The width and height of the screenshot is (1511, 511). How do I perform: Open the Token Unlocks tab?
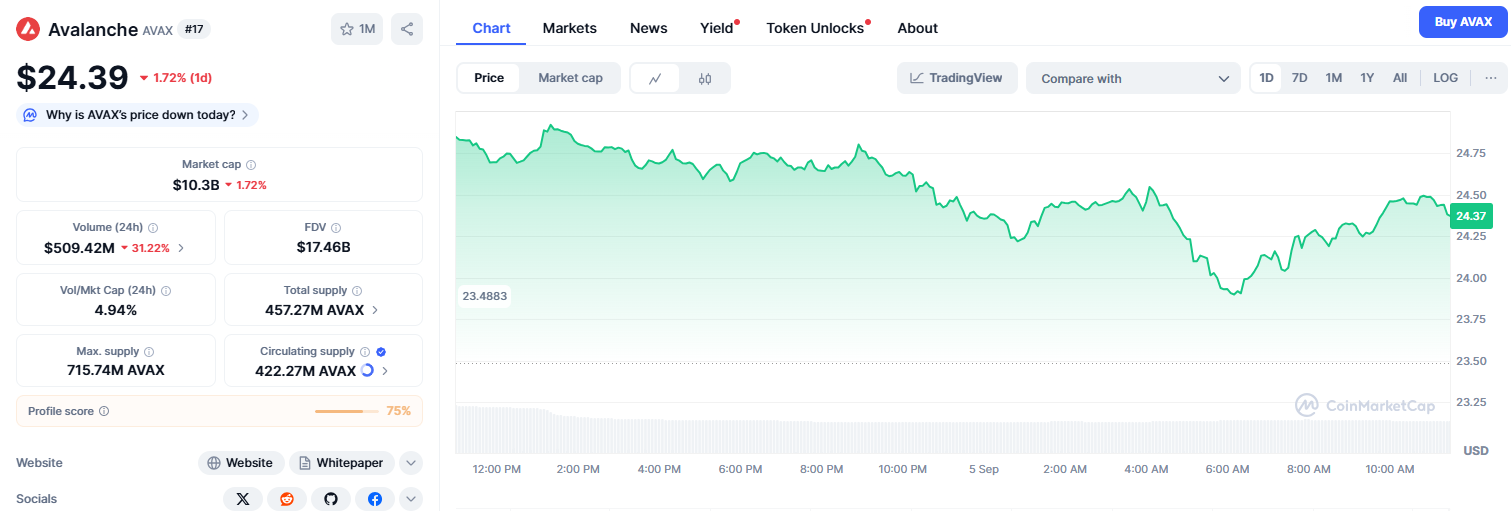[x=815, y=28]
